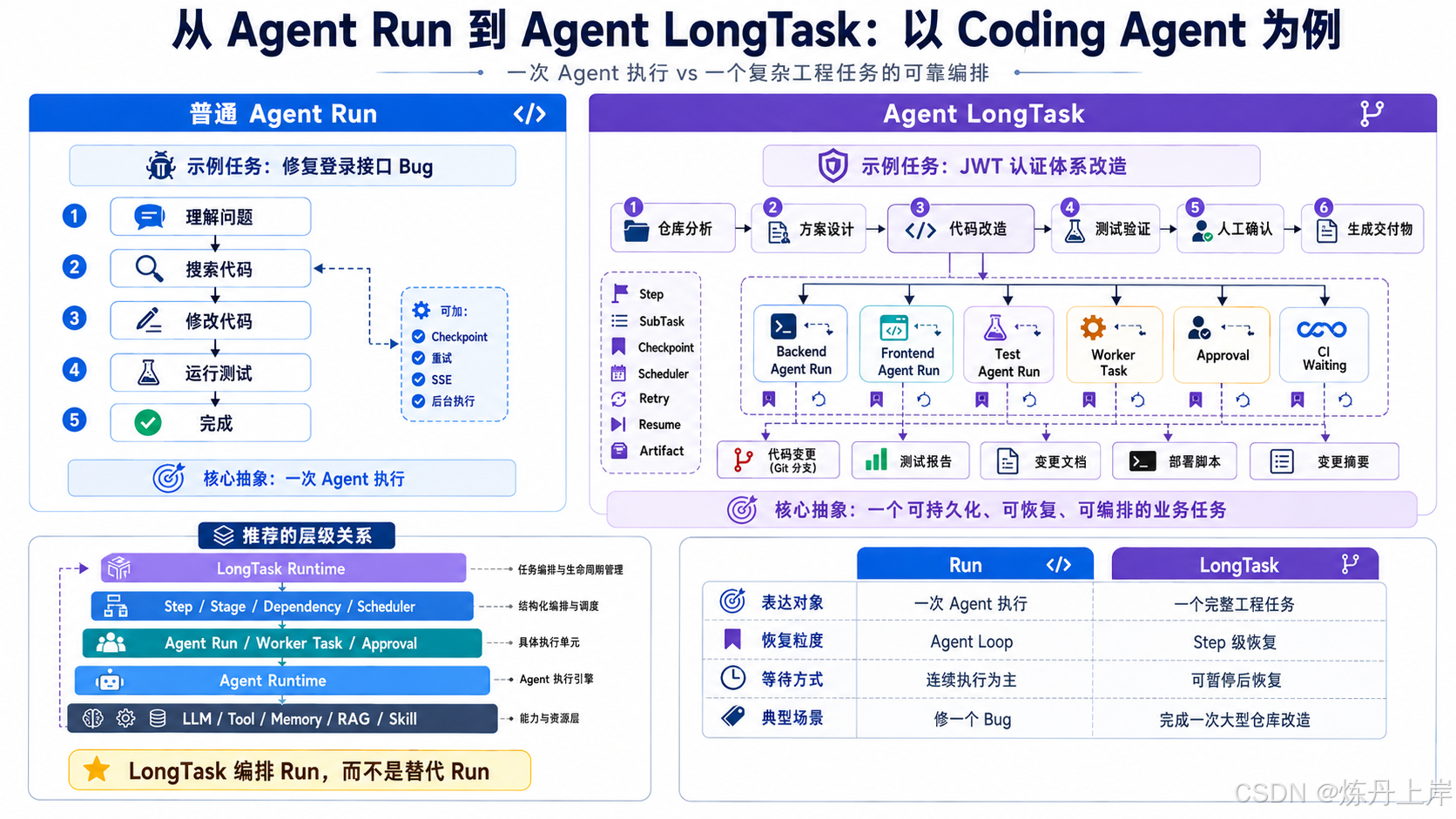Click the Step 级恢复 table cell
This screenshot has width=1456, height=819.
(1235, 641)
